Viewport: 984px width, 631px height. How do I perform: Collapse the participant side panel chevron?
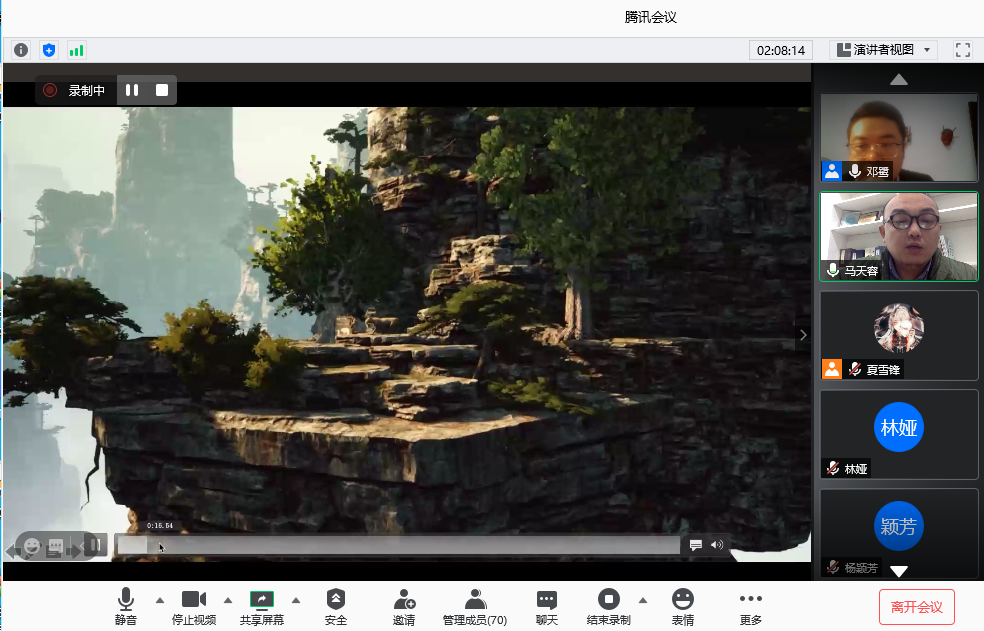803,335
